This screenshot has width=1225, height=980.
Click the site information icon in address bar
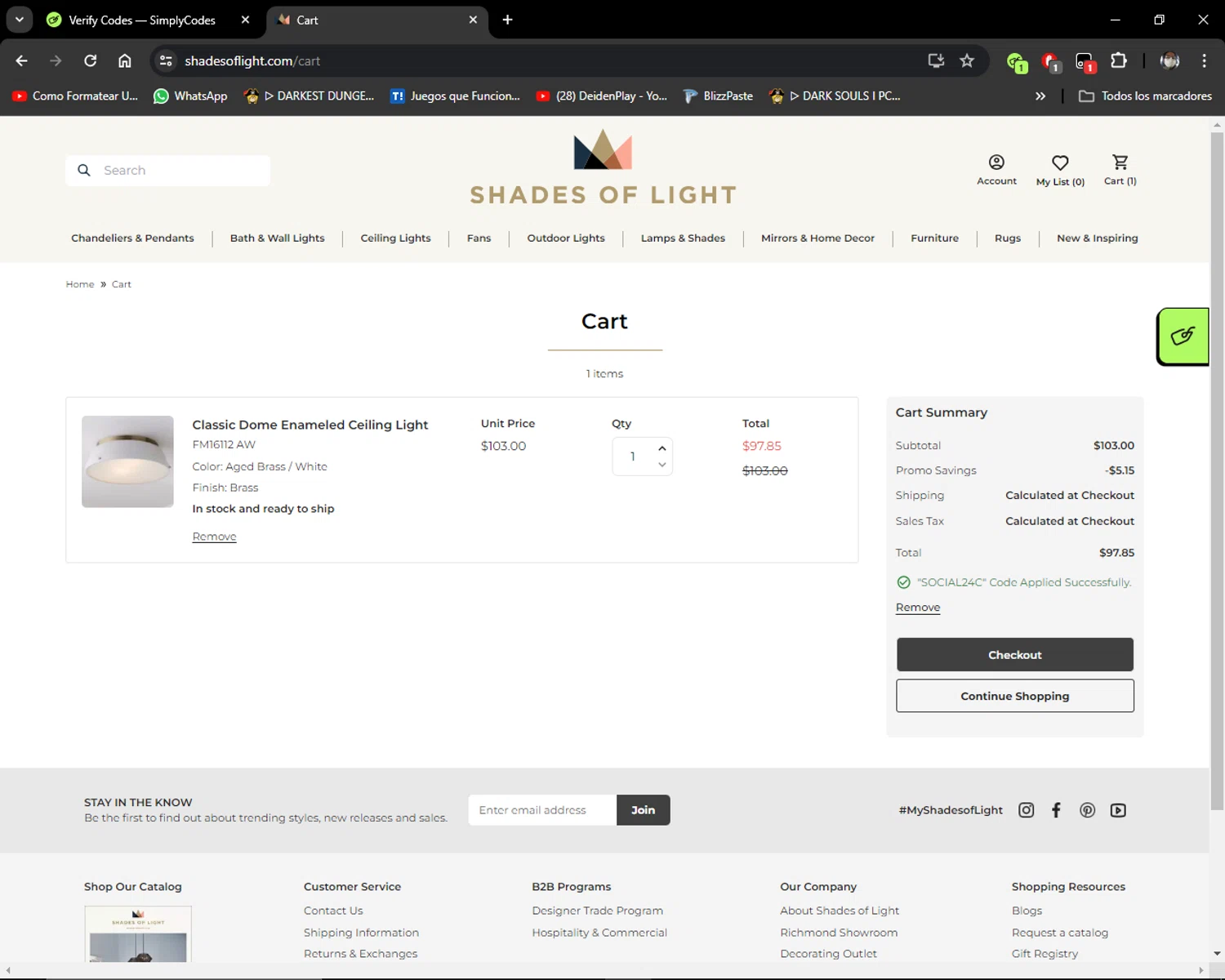[166, 60]
